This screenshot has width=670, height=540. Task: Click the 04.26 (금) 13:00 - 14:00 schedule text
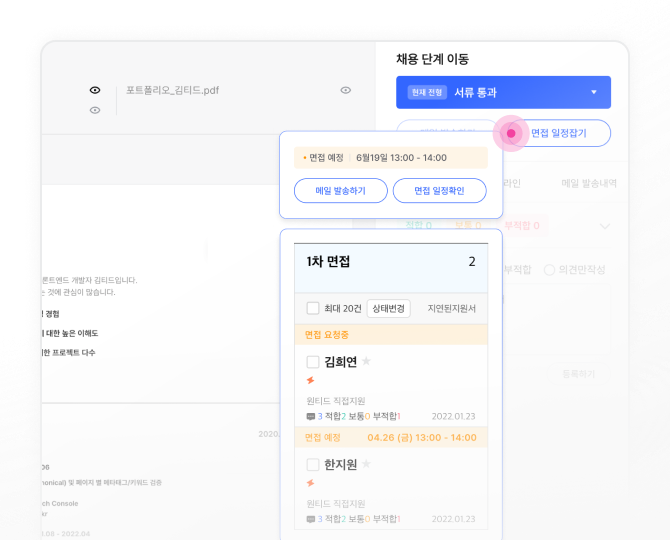point(422,437)
